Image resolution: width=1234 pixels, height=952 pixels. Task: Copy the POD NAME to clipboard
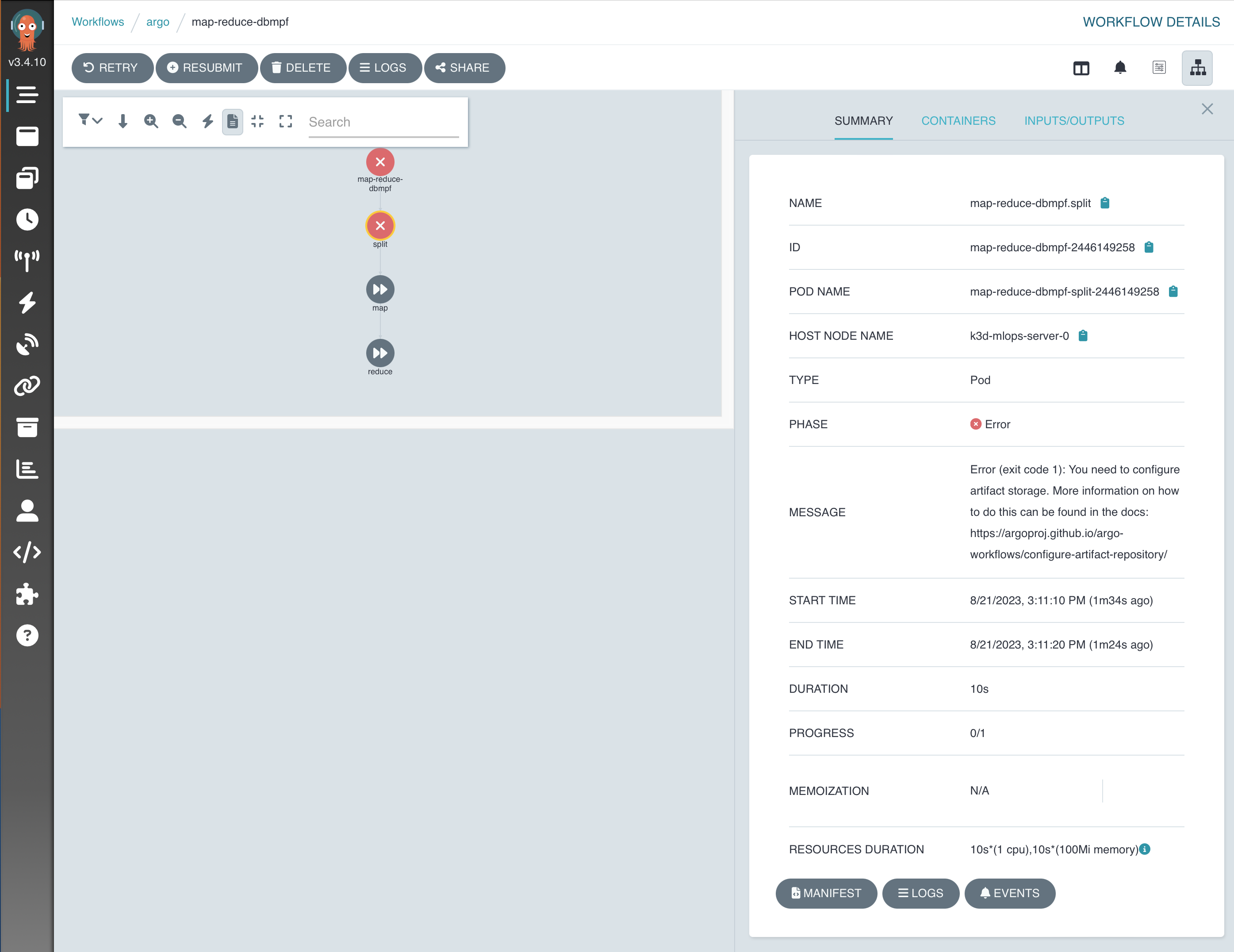(x=1173, y=292)
